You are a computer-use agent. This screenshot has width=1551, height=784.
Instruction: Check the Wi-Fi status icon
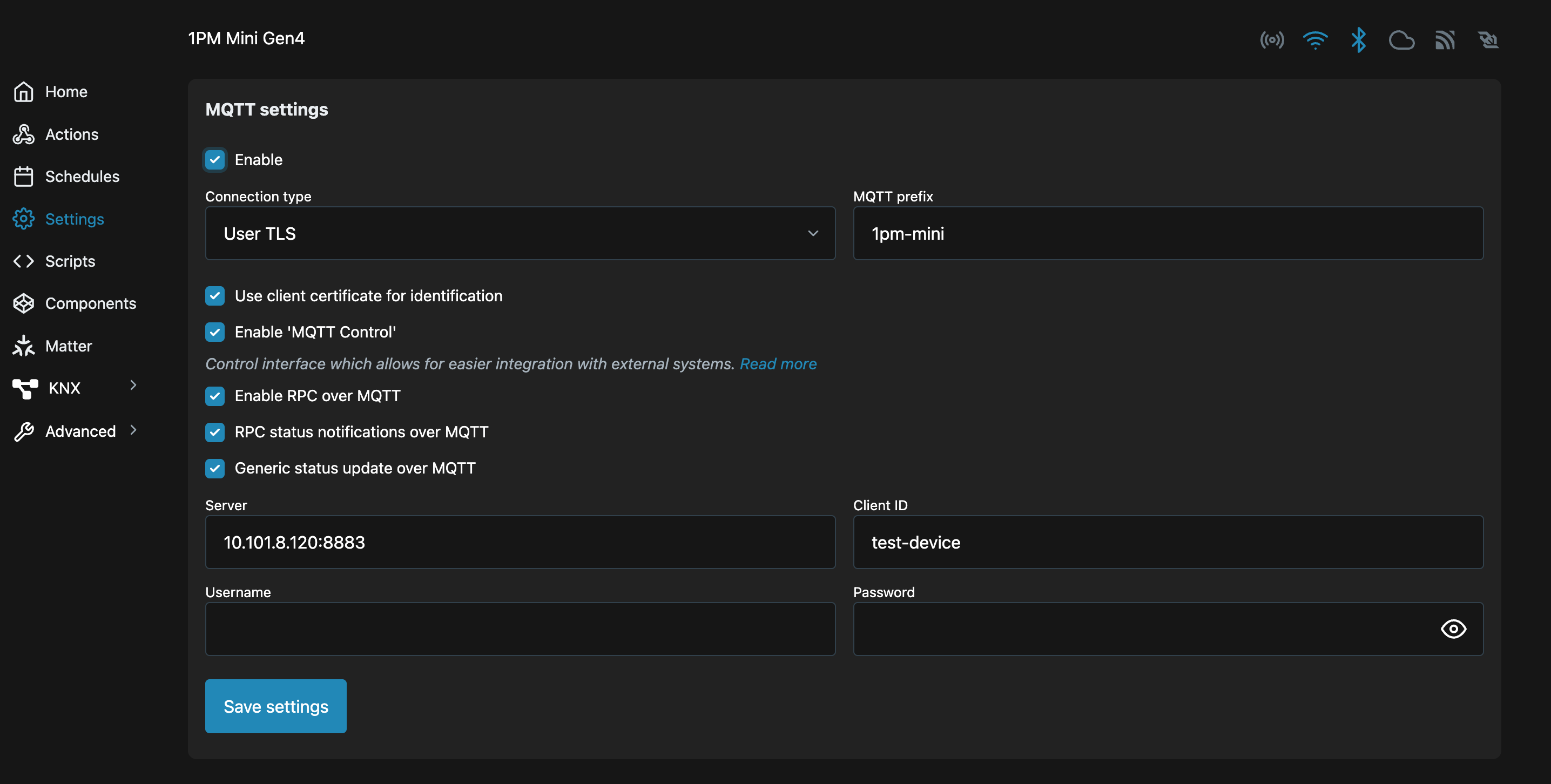pyautogui.click(x=1316, y=40)
